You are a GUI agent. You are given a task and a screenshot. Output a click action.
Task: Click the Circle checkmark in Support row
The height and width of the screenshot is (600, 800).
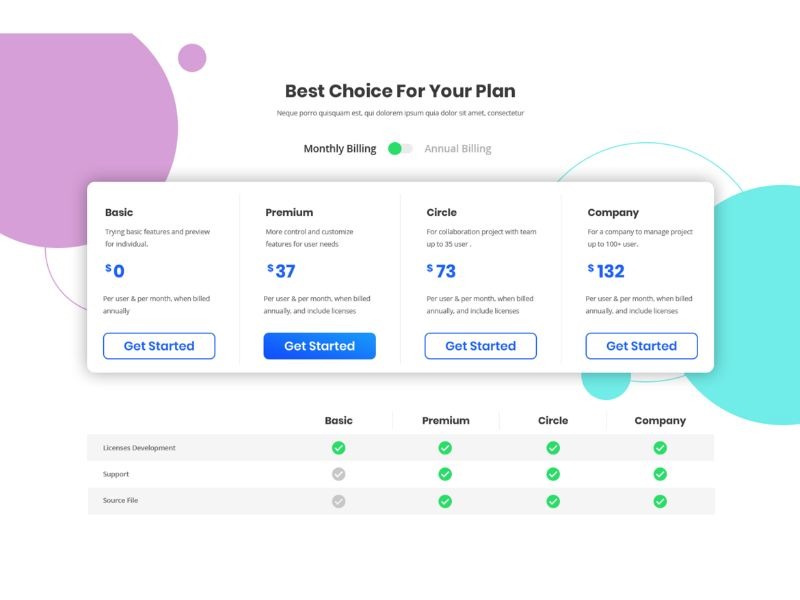pos(552,474)
